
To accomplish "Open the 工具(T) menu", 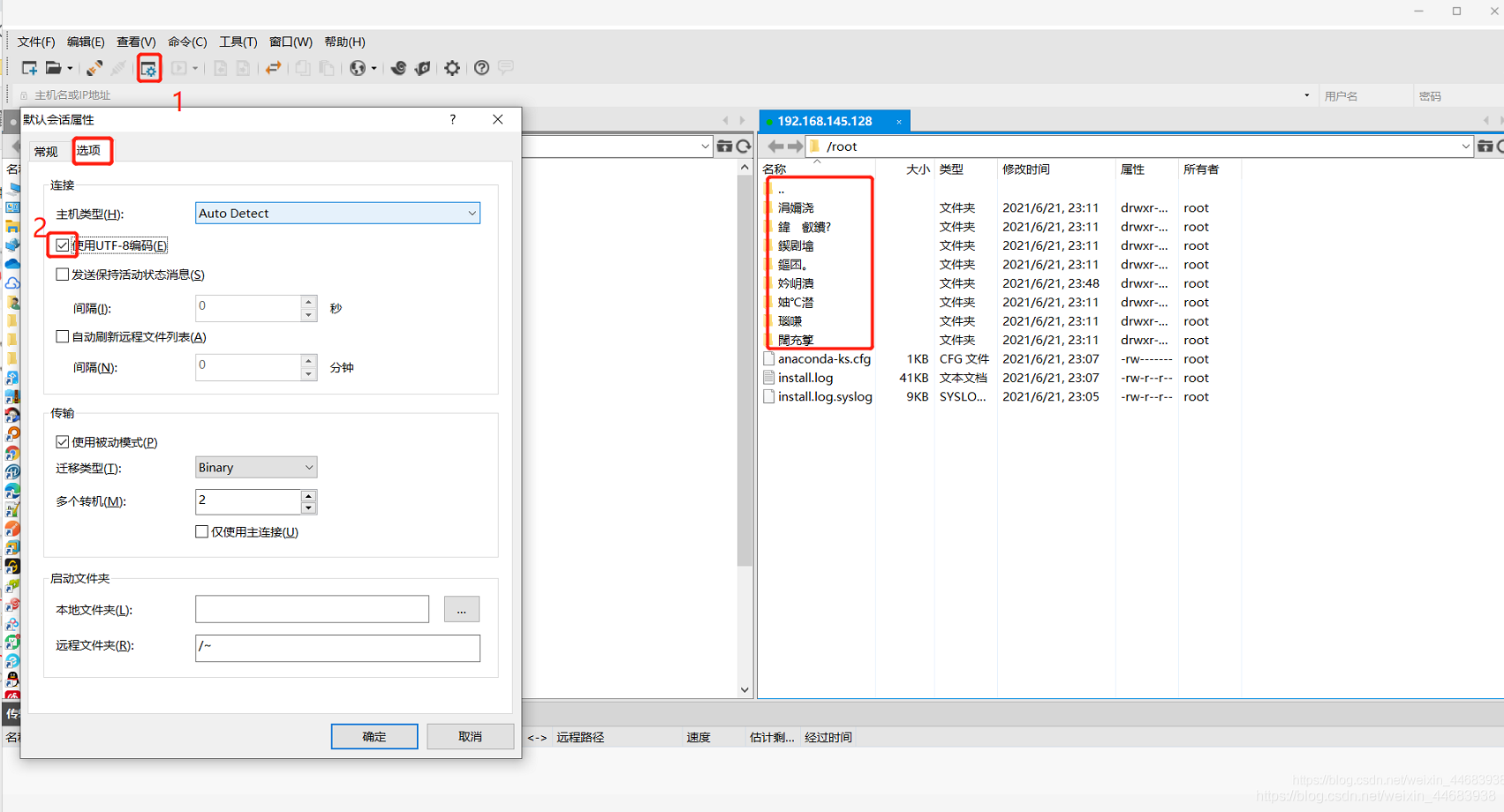I will 238,41.
